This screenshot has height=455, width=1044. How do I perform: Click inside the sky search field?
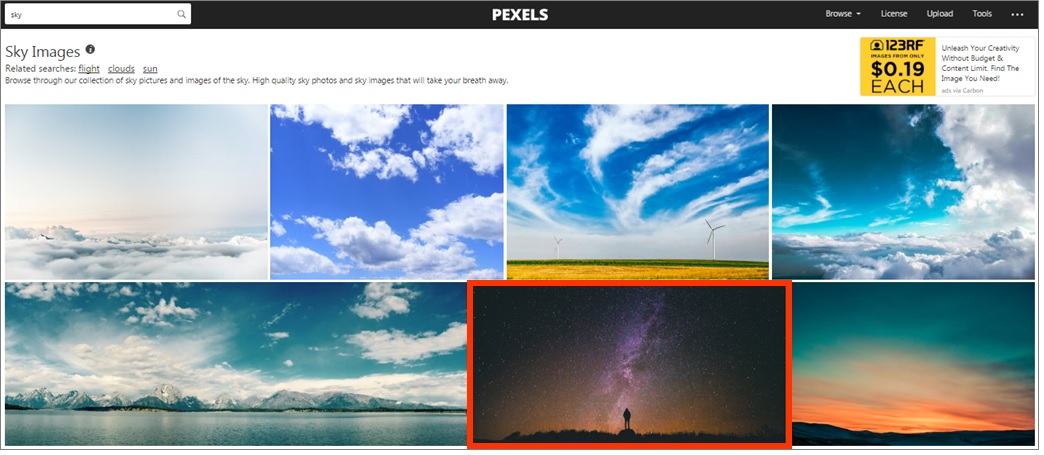[92, 14]
